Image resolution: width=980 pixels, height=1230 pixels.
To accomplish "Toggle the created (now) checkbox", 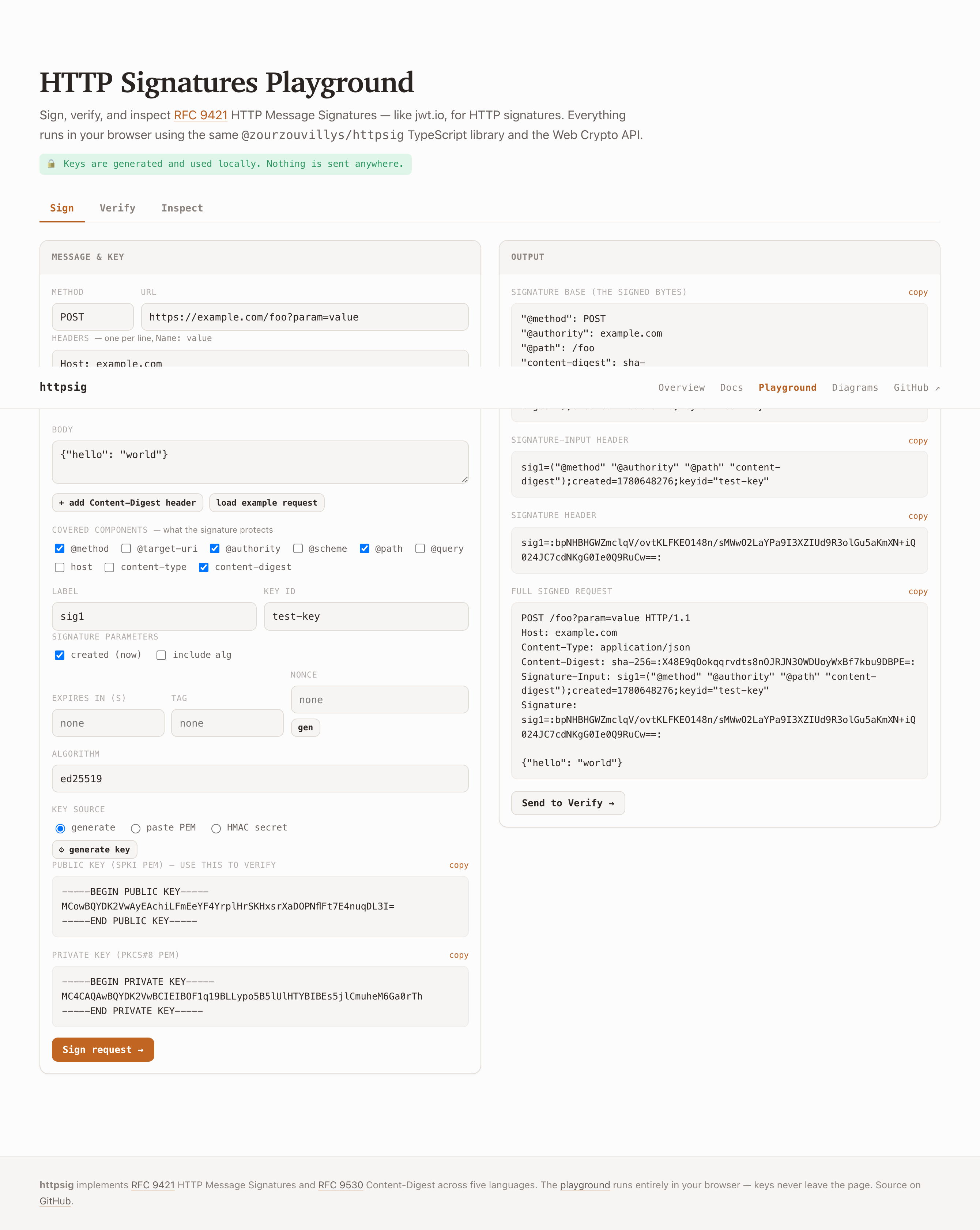I will 59,655.
